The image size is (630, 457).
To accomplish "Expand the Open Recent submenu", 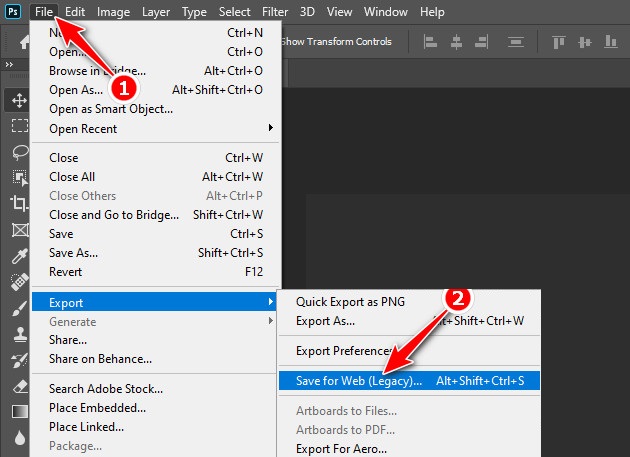I will pos(155,129).
